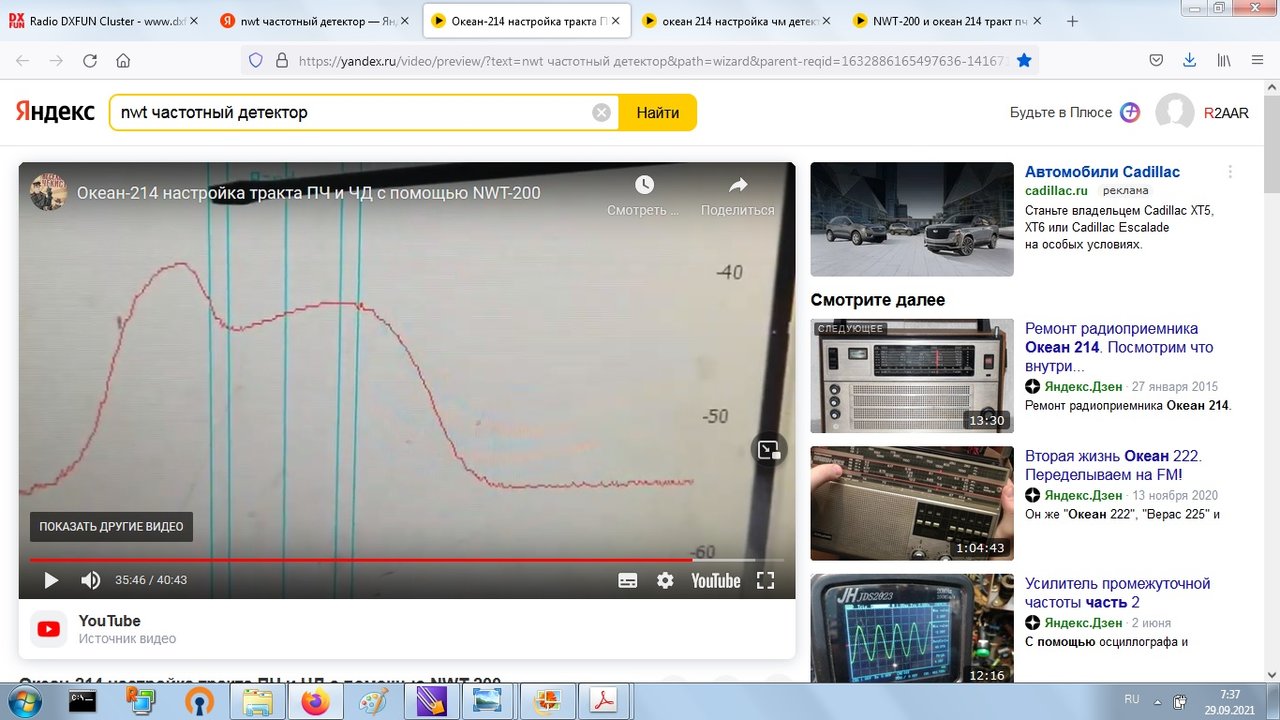This screenshot has width=1280, height=720.
Task: Open the Cadillac ad thumbnail
Action: click(x=912, y=219)
